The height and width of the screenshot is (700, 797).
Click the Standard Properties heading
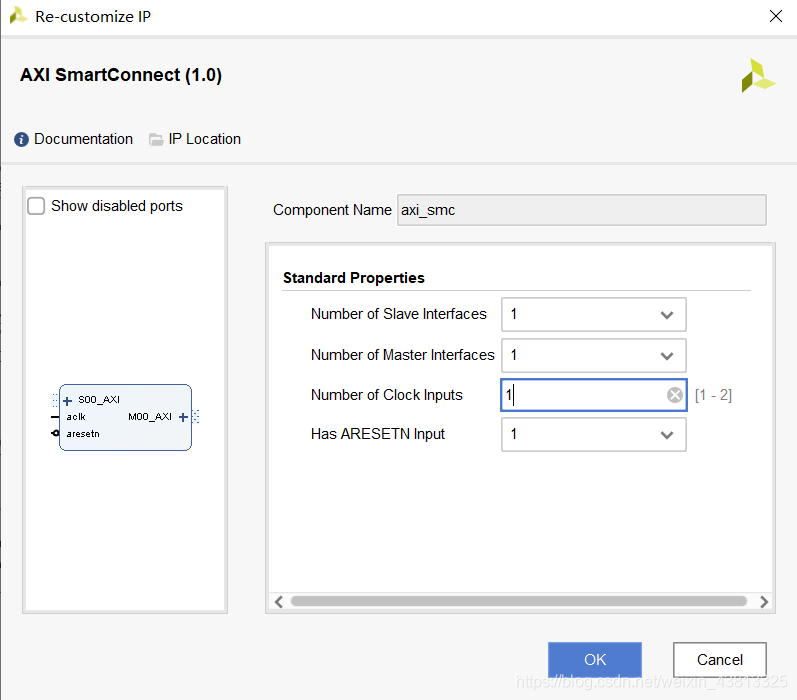click(354, 278)
